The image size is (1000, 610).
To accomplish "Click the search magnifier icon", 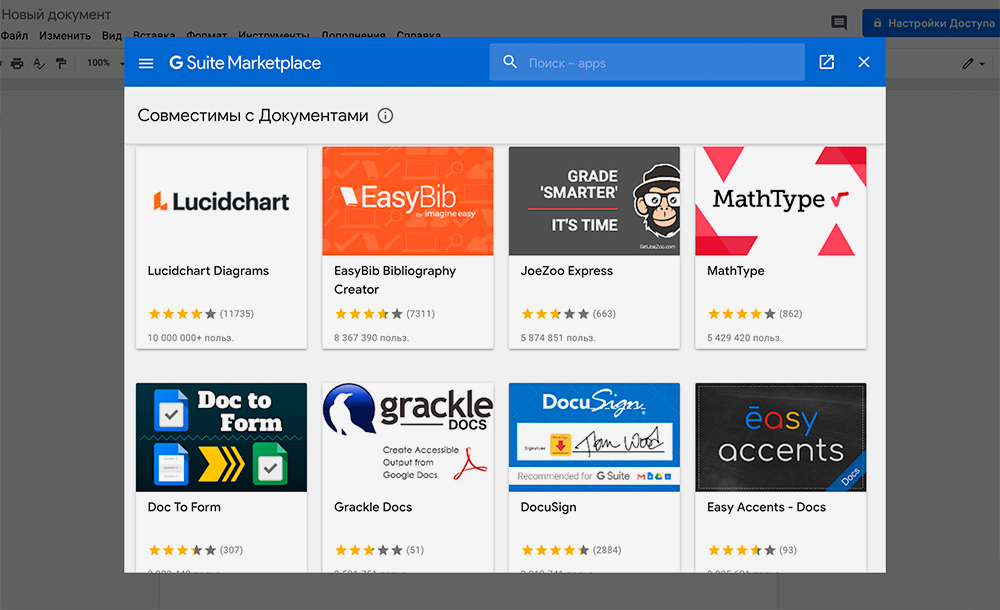I will pyautogui.click(x=510, y=62).
